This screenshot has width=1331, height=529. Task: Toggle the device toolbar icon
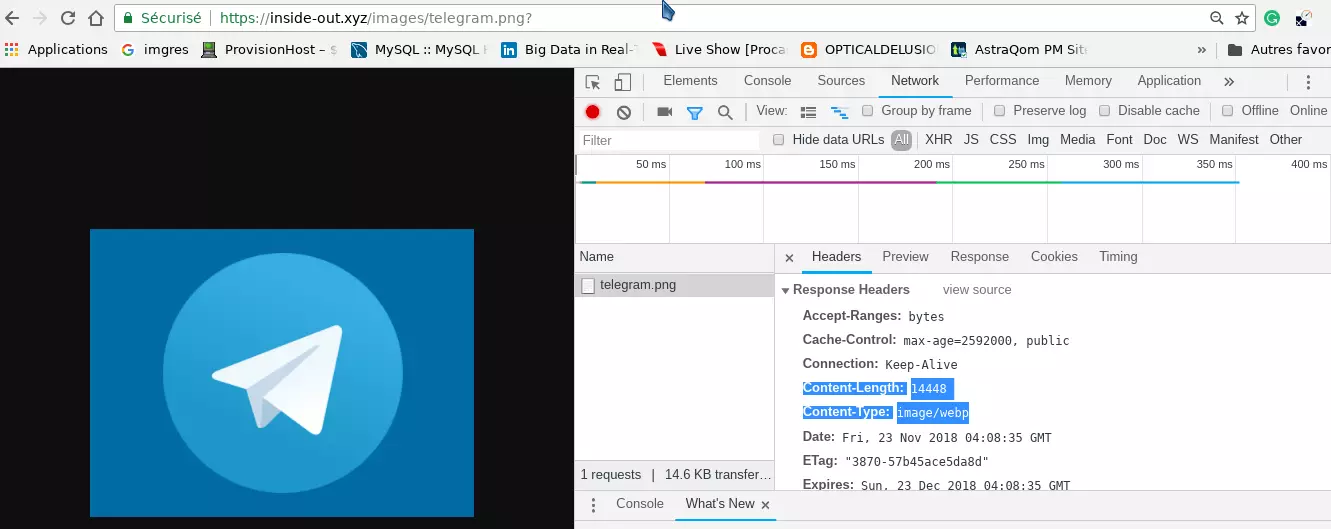coord(622,82)
